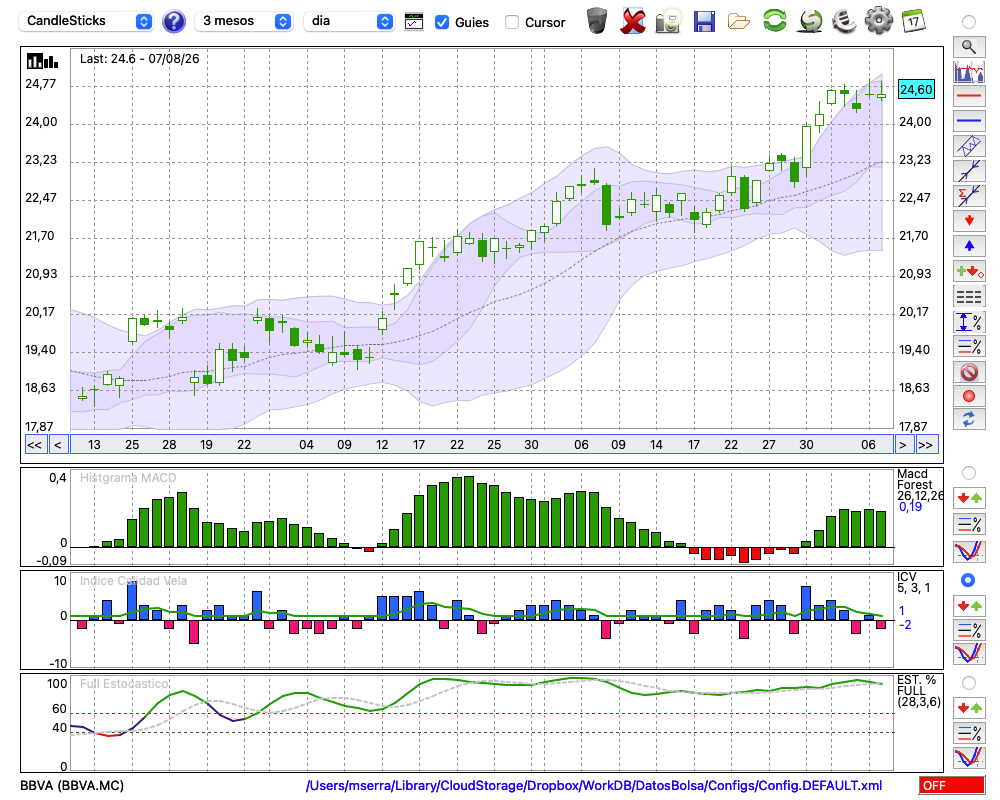Uncheck the Guies checkbox
Image resolution: width=1000 pixels, height=800 pixels.
click(x=441, y=22)
